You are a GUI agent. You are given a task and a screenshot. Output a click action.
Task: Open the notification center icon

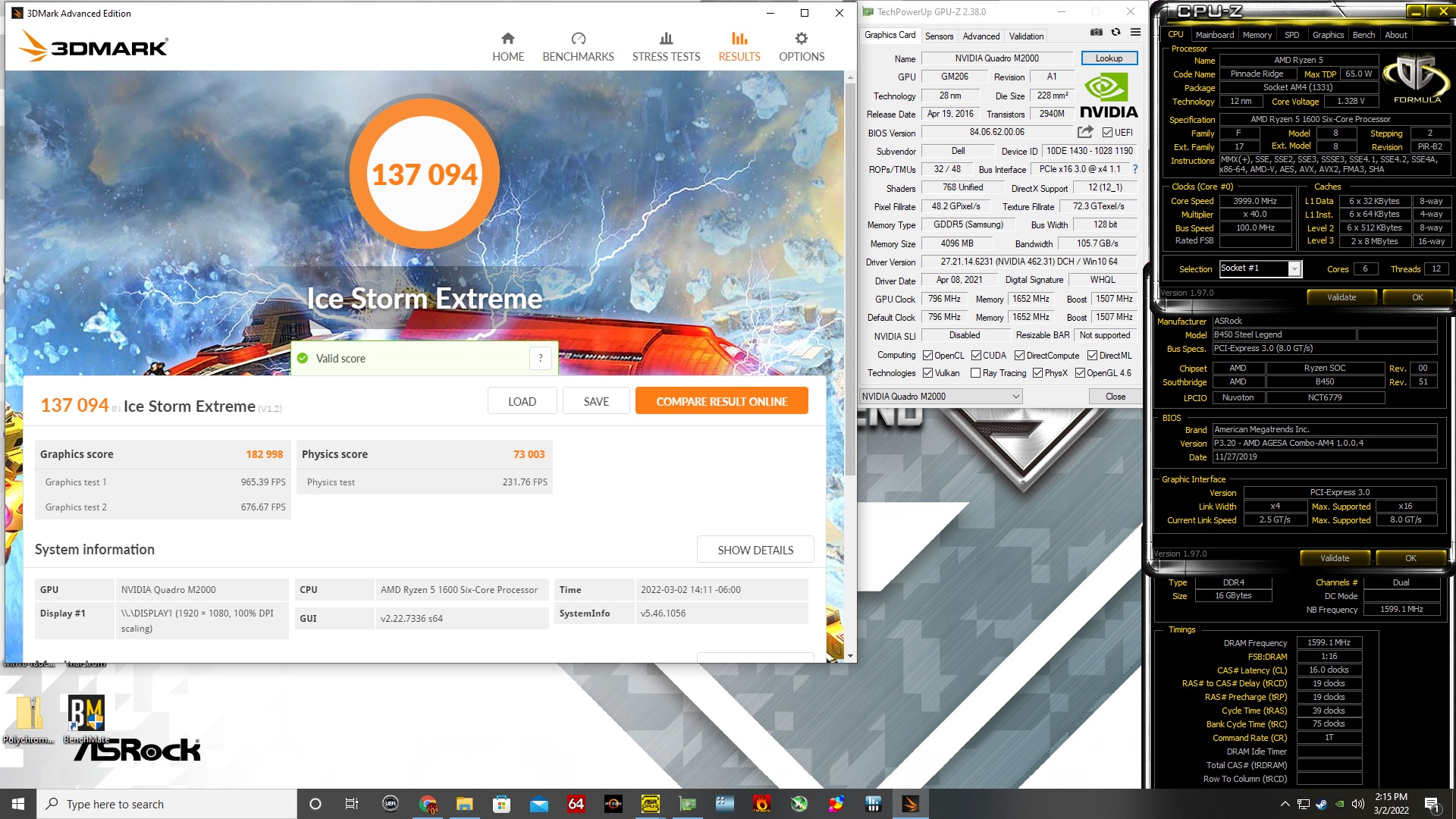click(x=1432, y=804)
